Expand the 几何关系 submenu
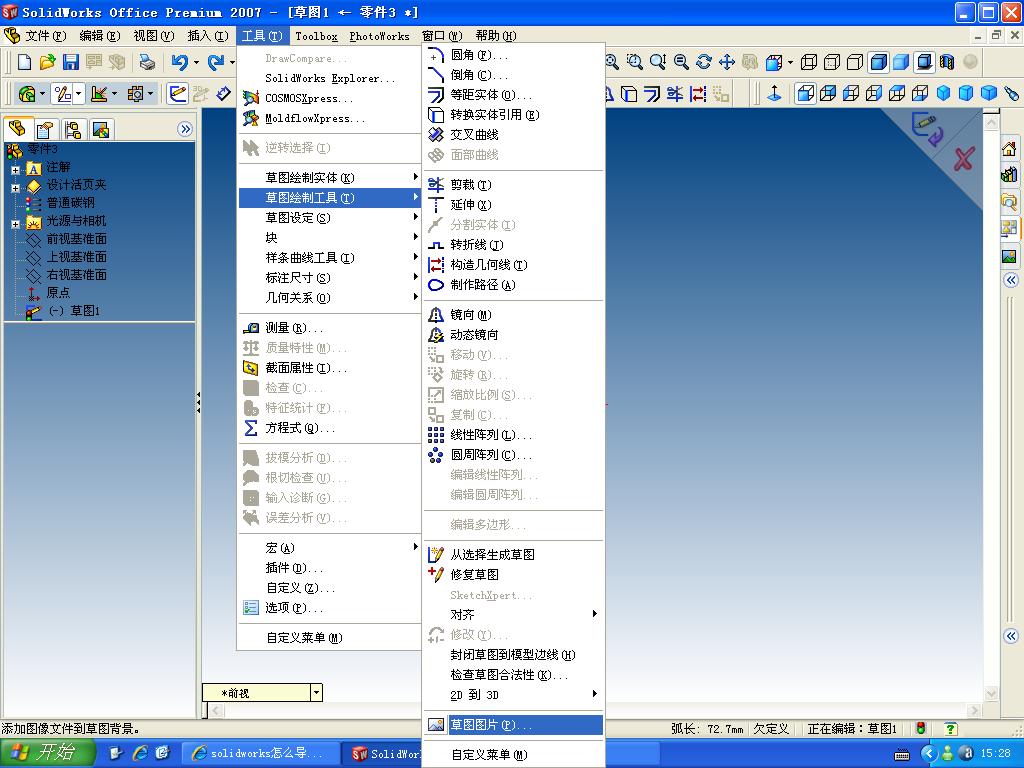This screenshot has width=1024, height=768. point(329,298)
